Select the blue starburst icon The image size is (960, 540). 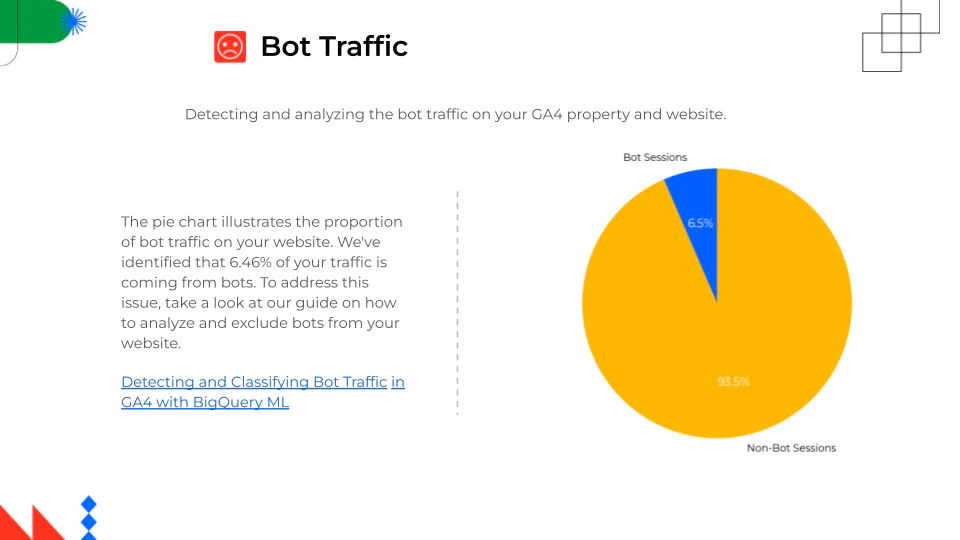tap(74, 21)
